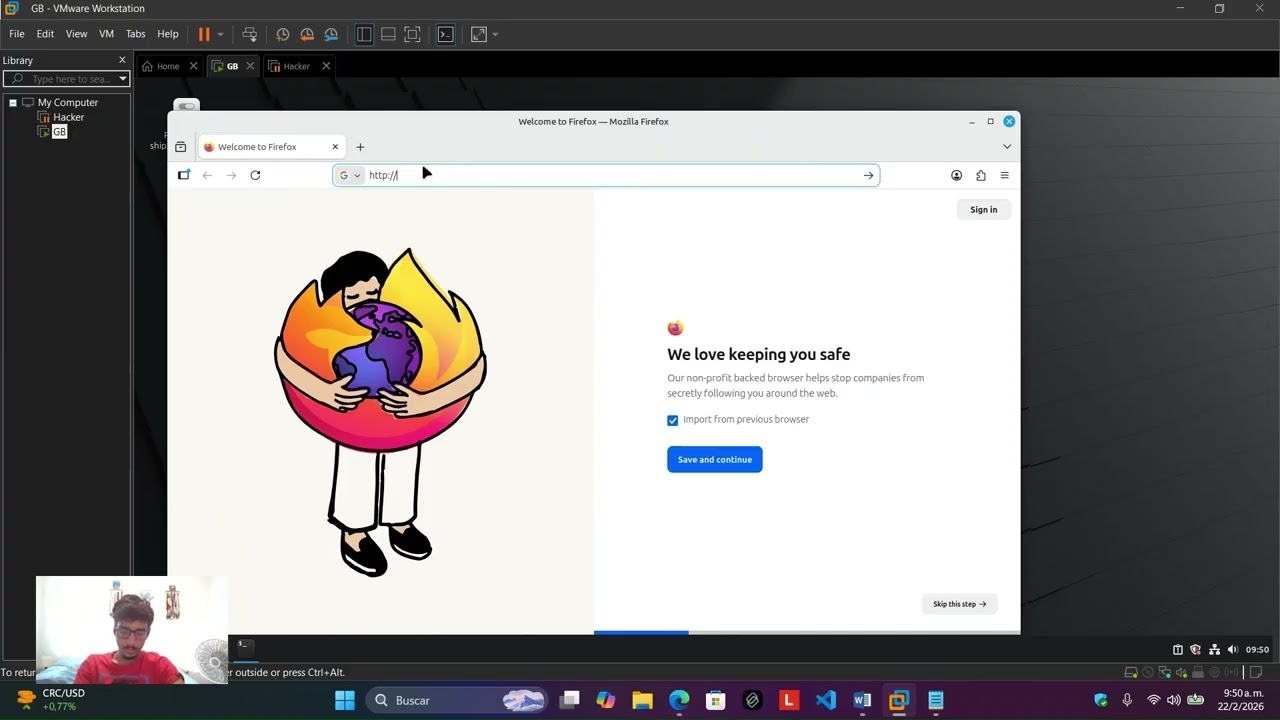
Task: Go back in Firefox
Action: [207, 175]
